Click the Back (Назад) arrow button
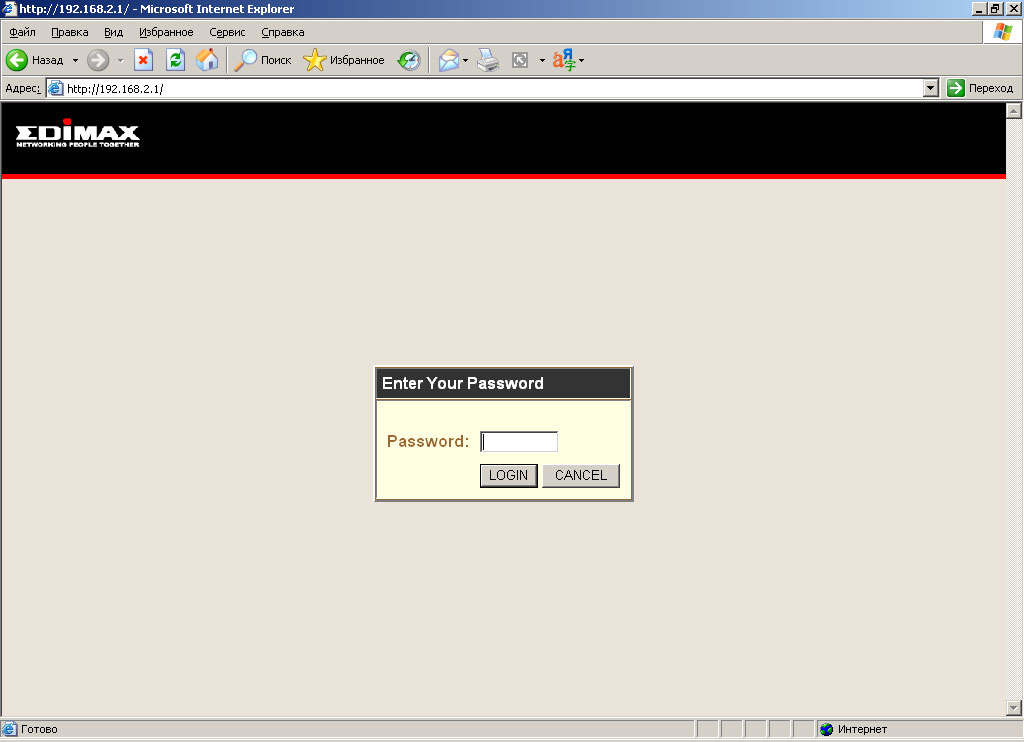 pos(18,60)
